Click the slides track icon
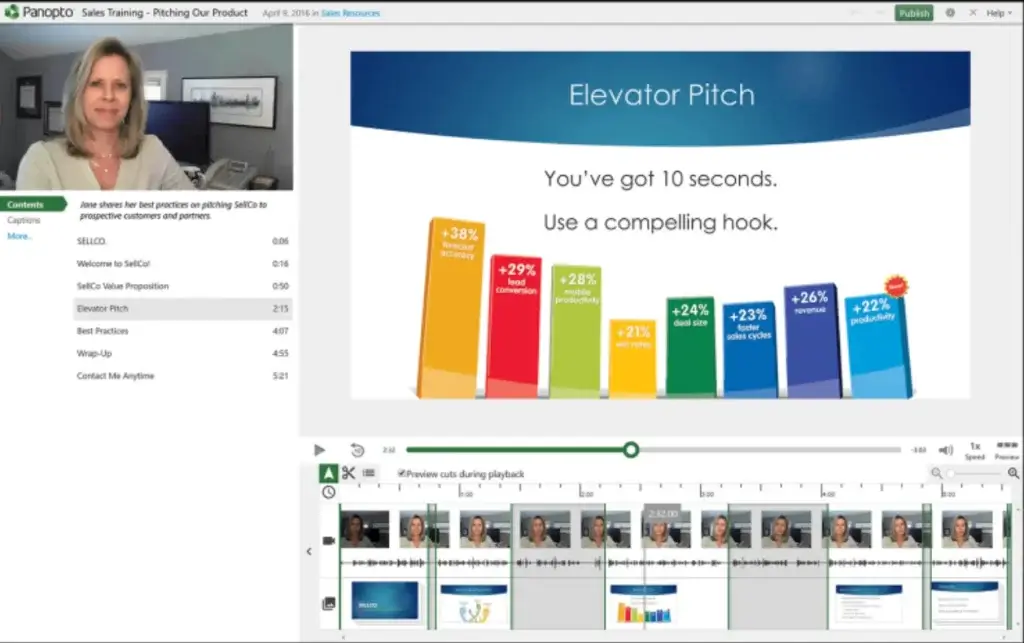 point(329,604)
